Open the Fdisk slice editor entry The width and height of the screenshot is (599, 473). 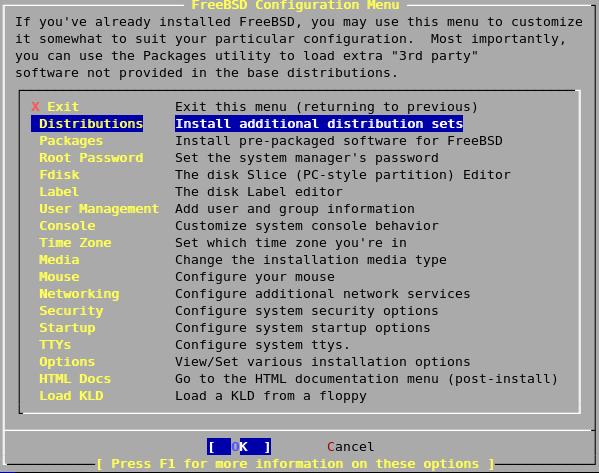[59, 175]
